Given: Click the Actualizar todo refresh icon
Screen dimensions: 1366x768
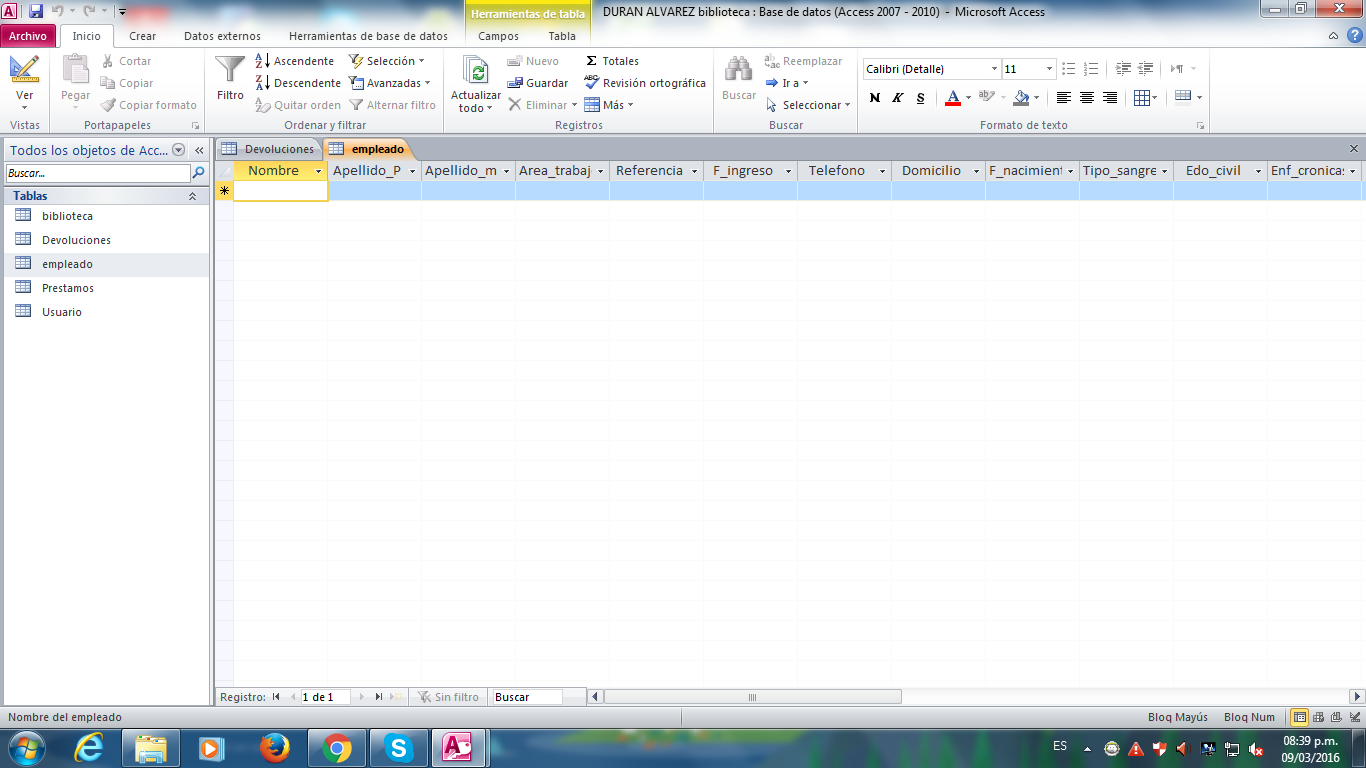Looking at the screenshot, I should (x=476, y=72).
